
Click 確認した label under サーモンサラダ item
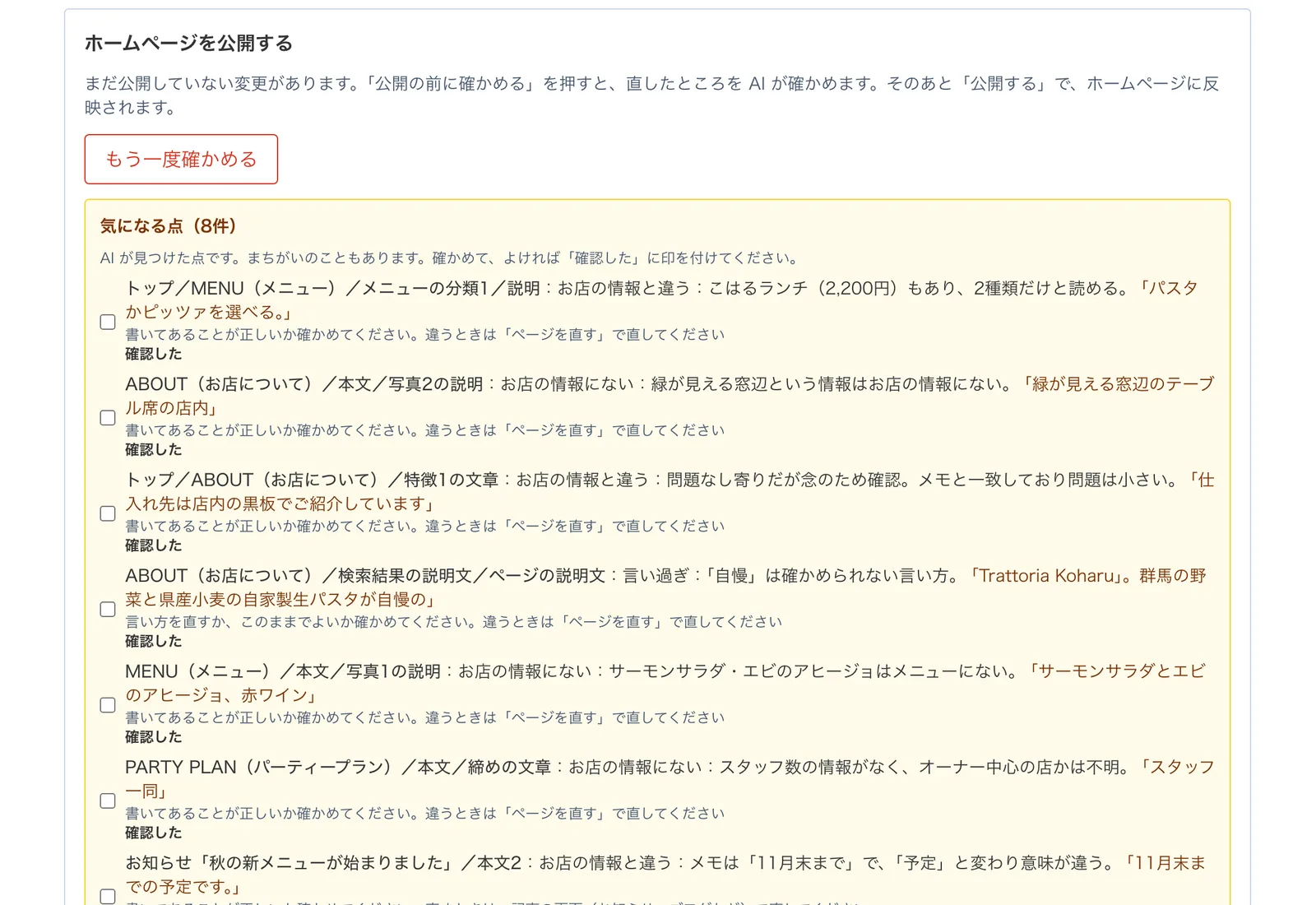[x=154, y=737]
